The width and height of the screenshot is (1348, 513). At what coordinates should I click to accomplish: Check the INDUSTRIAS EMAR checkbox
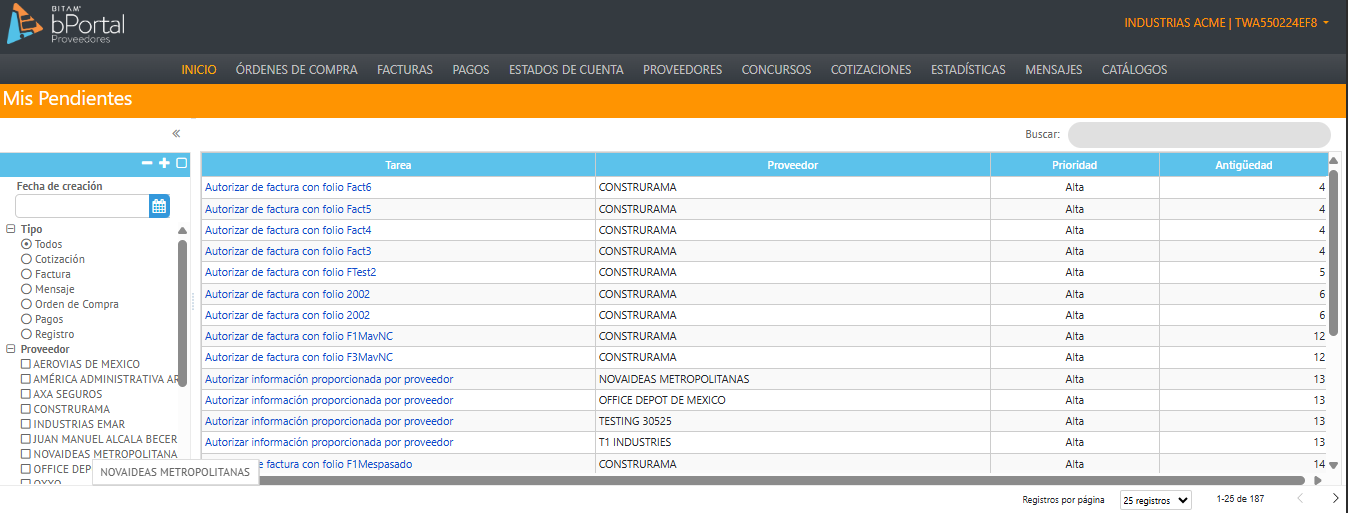pyautogui.click(x=26, y=424)
